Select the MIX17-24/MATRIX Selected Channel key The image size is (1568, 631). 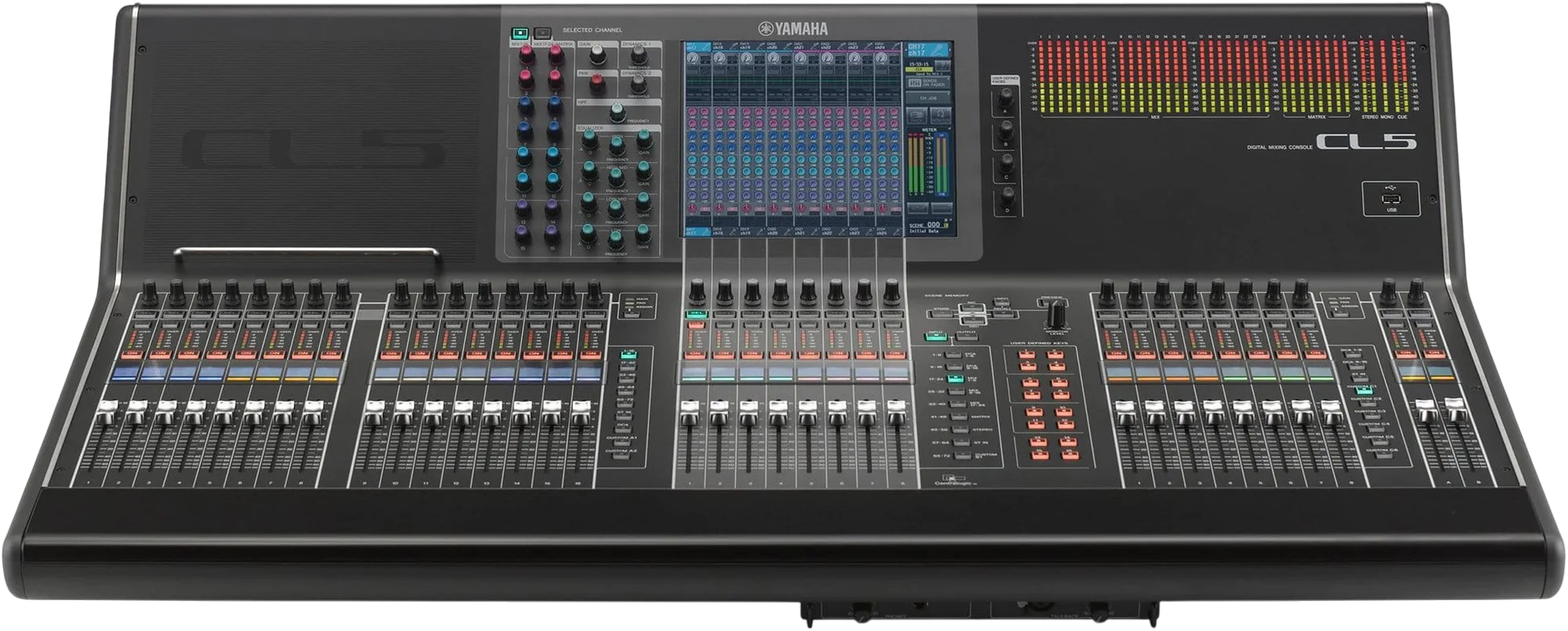coord(542,34)
